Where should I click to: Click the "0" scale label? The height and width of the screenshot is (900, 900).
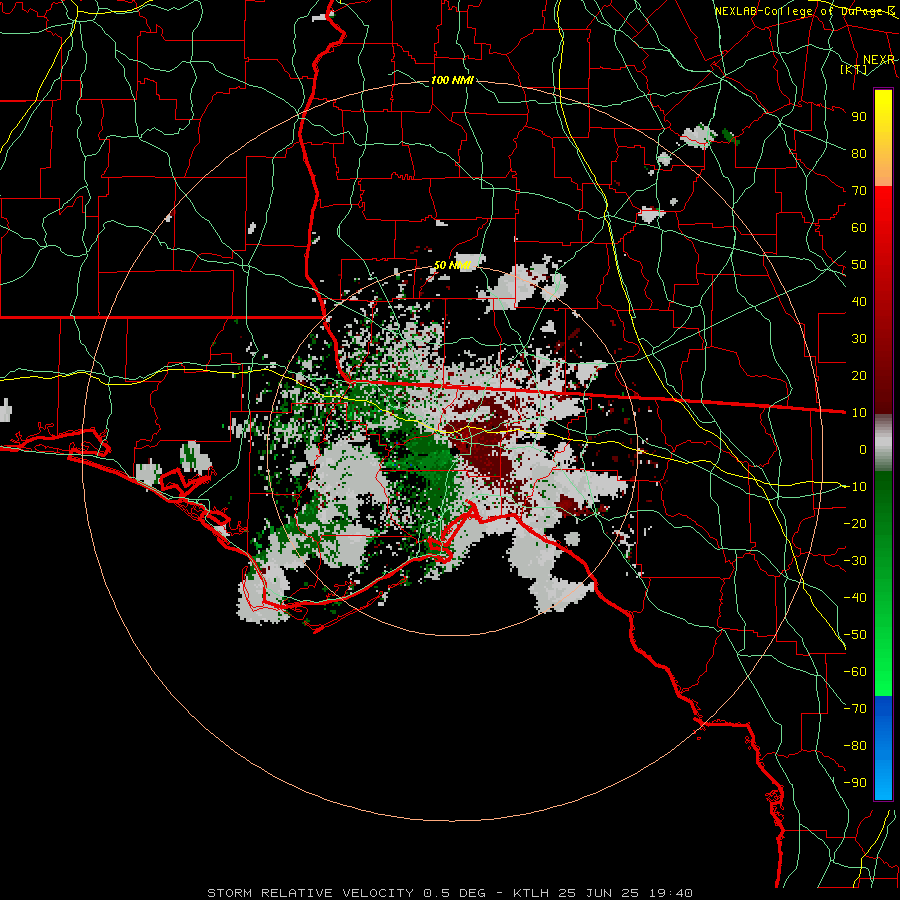(x=863, y=450)
